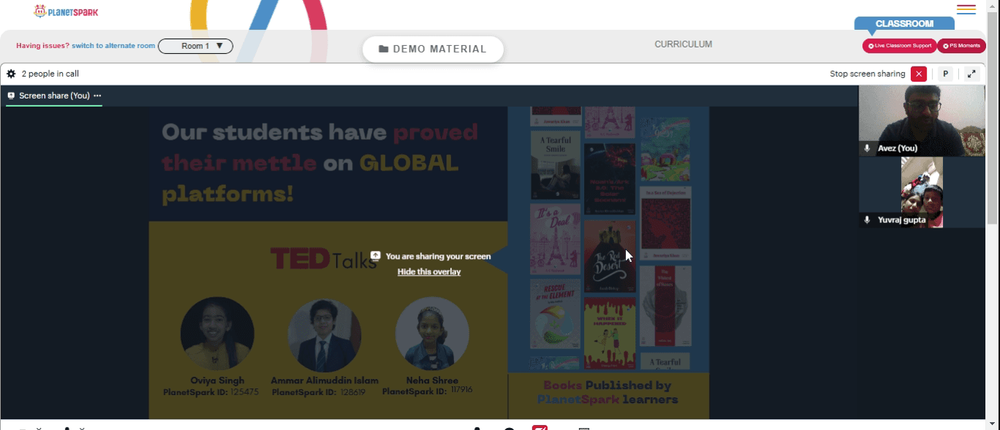1000x430 pixels.
Task: Click When It Happened book cover
Action: coord(610,333)
